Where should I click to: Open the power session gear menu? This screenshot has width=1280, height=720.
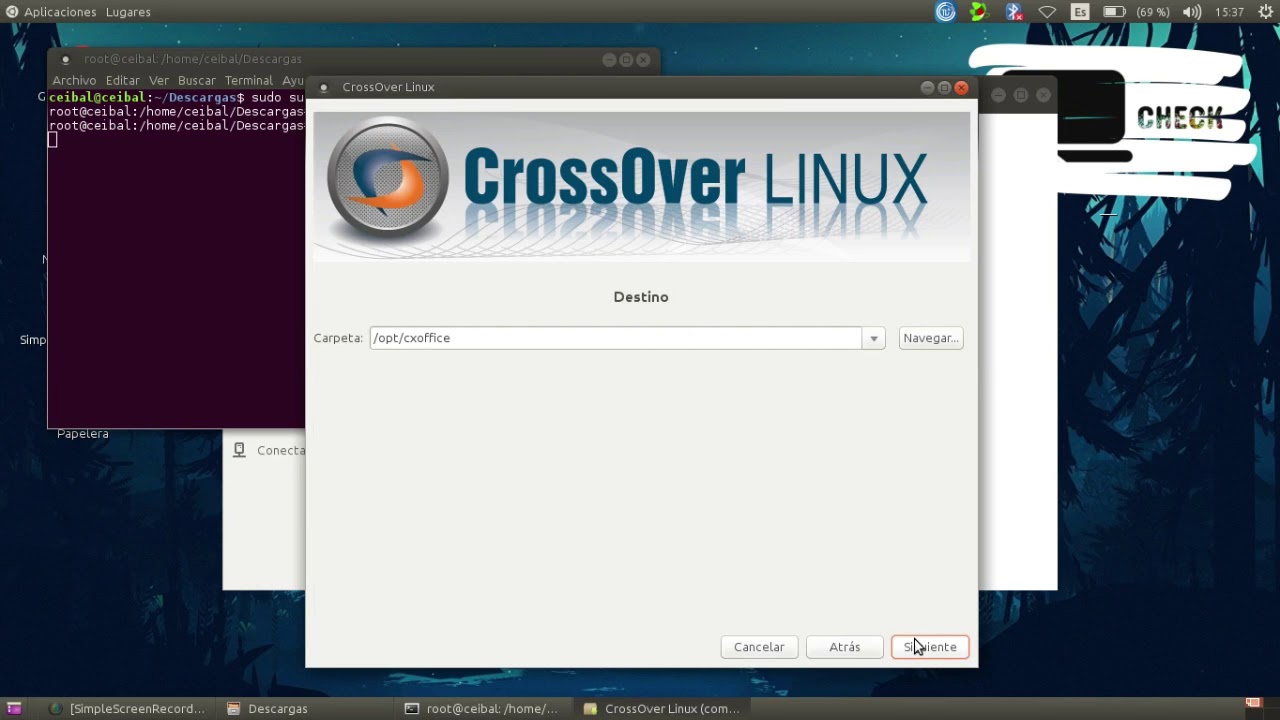click(1266, 12)
